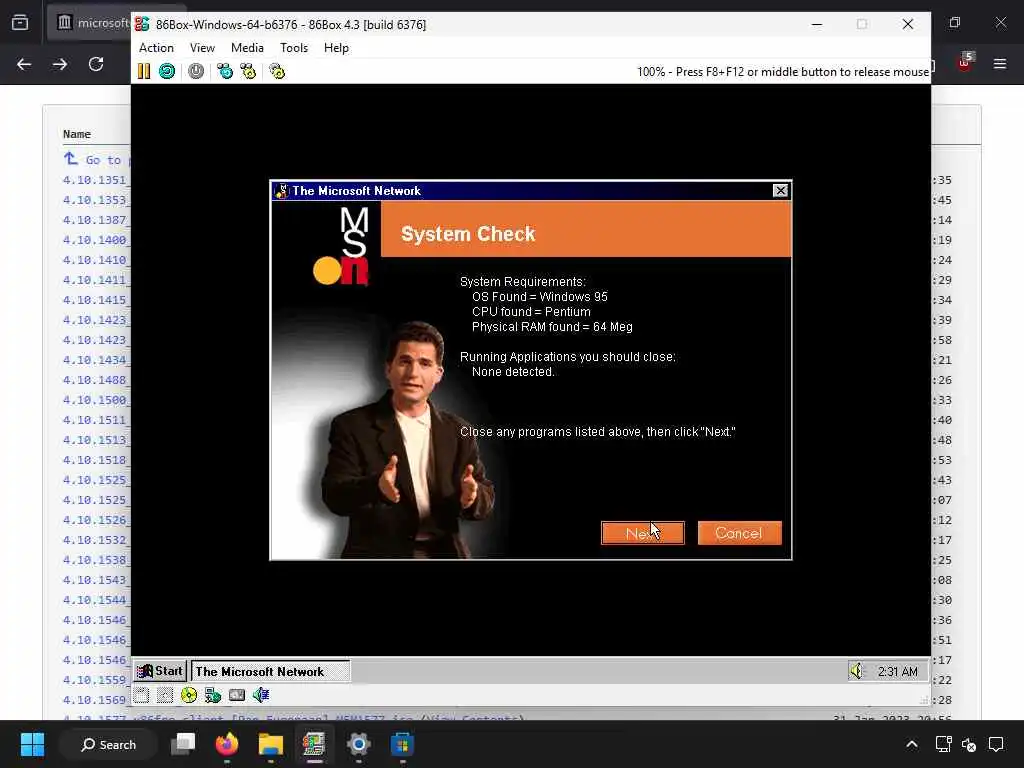Click the Go to parent link in browser listing
Screen dimensions: 1024x768
[x=97, y=160]
